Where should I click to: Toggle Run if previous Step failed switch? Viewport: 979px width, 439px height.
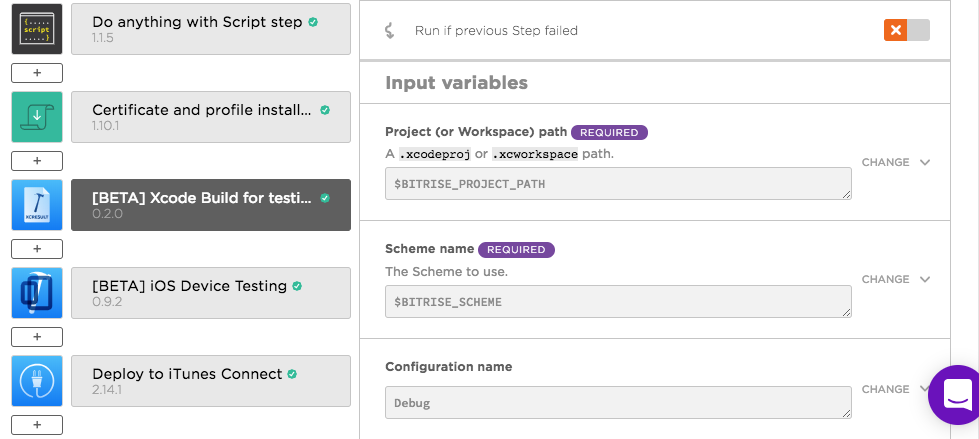click(906, 30)
